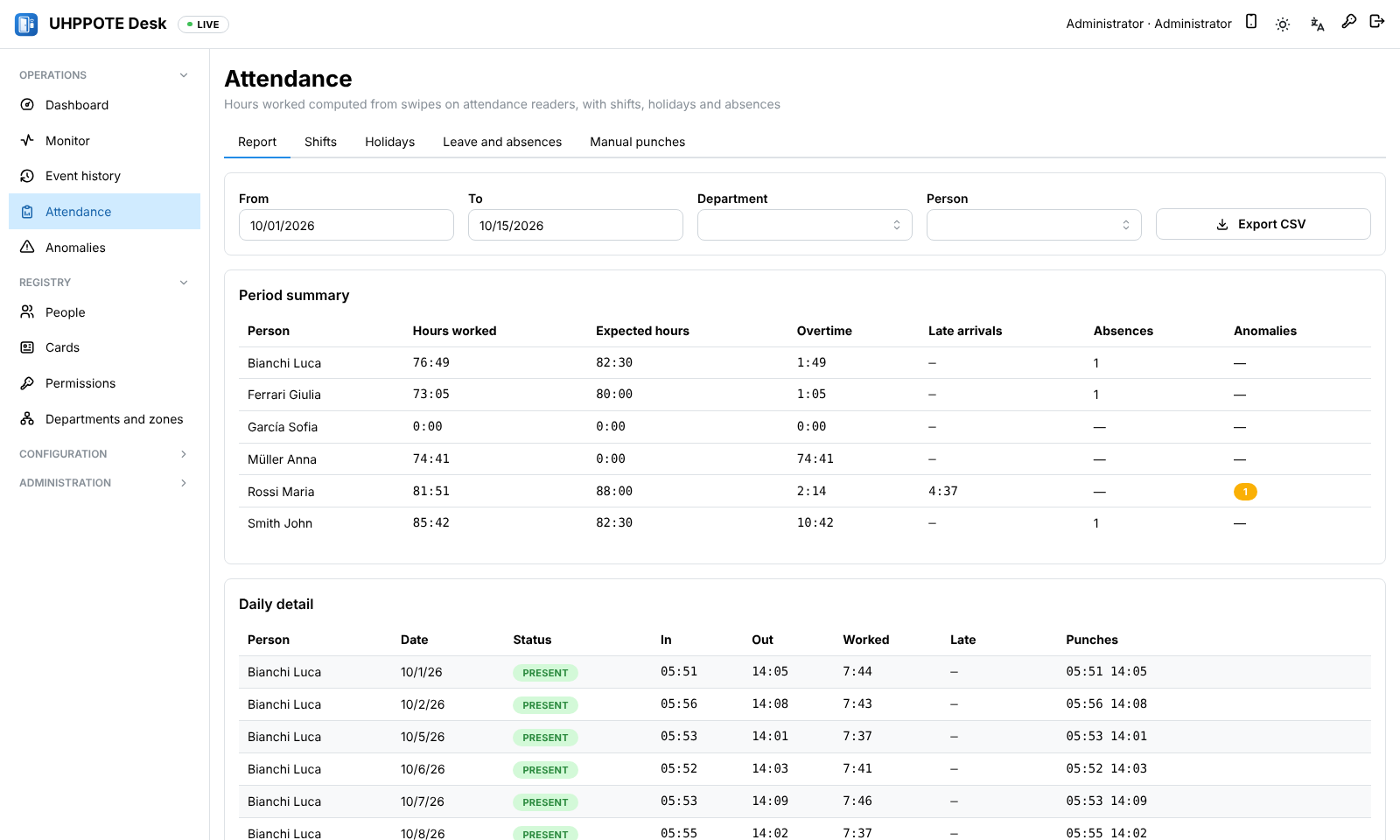Go to Event history page
This screenshot has height=840, width=1400.
pos(104,176)
